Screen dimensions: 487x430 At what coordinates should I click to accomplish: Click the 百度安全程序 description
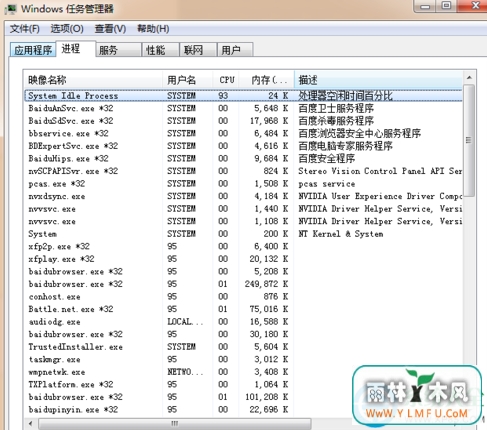(326, 159)
